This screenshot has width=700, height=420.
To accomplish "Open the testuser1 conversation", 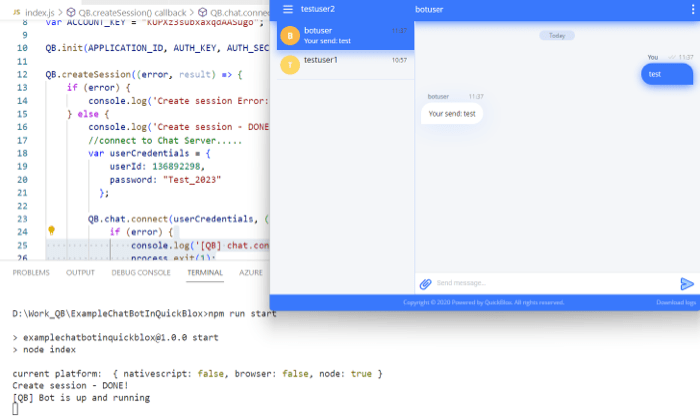I will pyautogui.click(x=346, y=65).
